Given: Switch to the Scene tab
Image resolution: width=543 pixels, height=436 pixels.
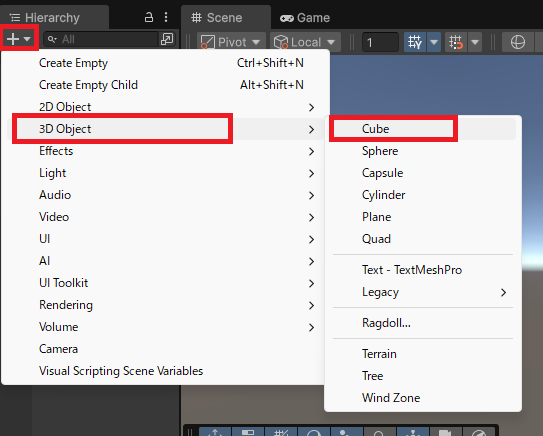Looking at the screenshot, I should coord(217,18).
